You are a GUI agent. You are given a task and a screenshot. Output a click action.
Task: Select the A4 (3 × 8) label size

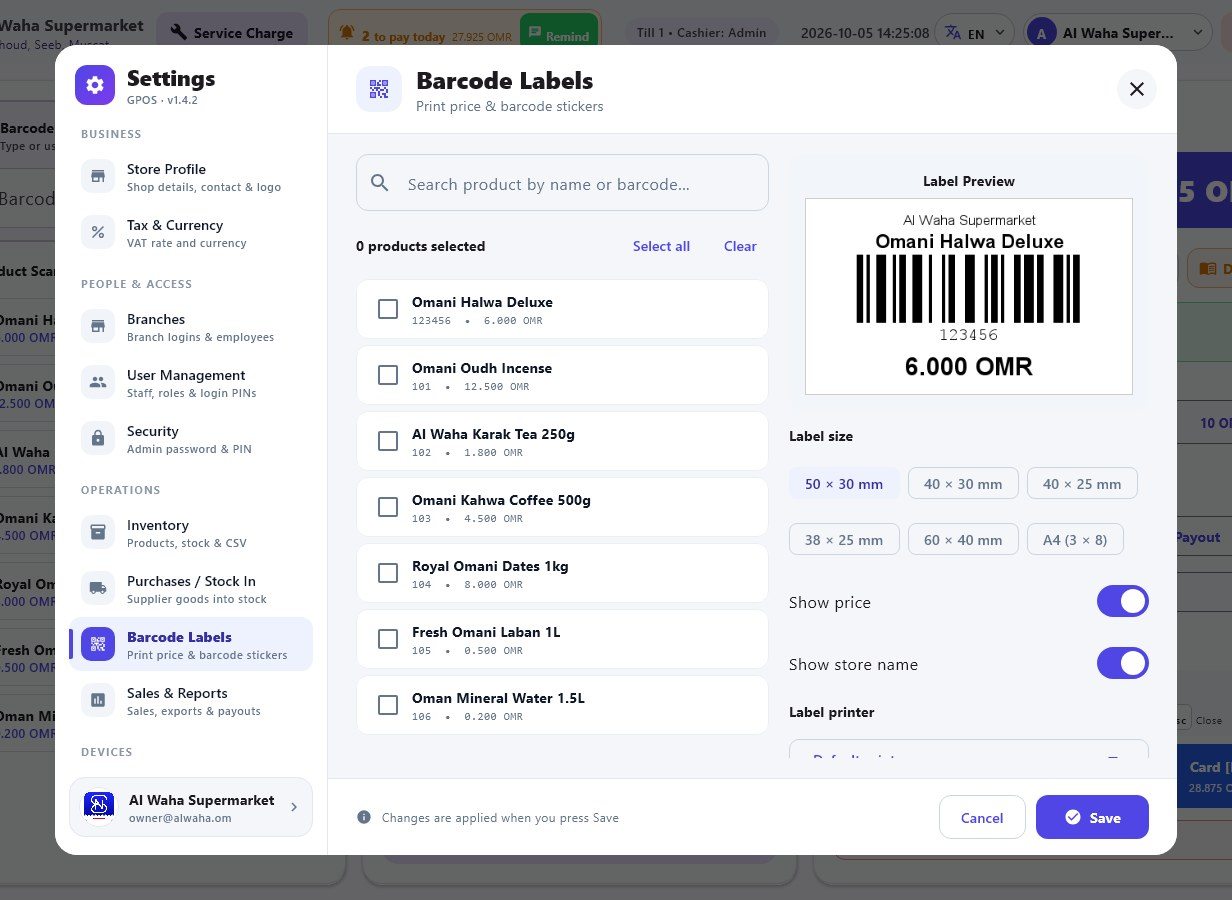1075,539
